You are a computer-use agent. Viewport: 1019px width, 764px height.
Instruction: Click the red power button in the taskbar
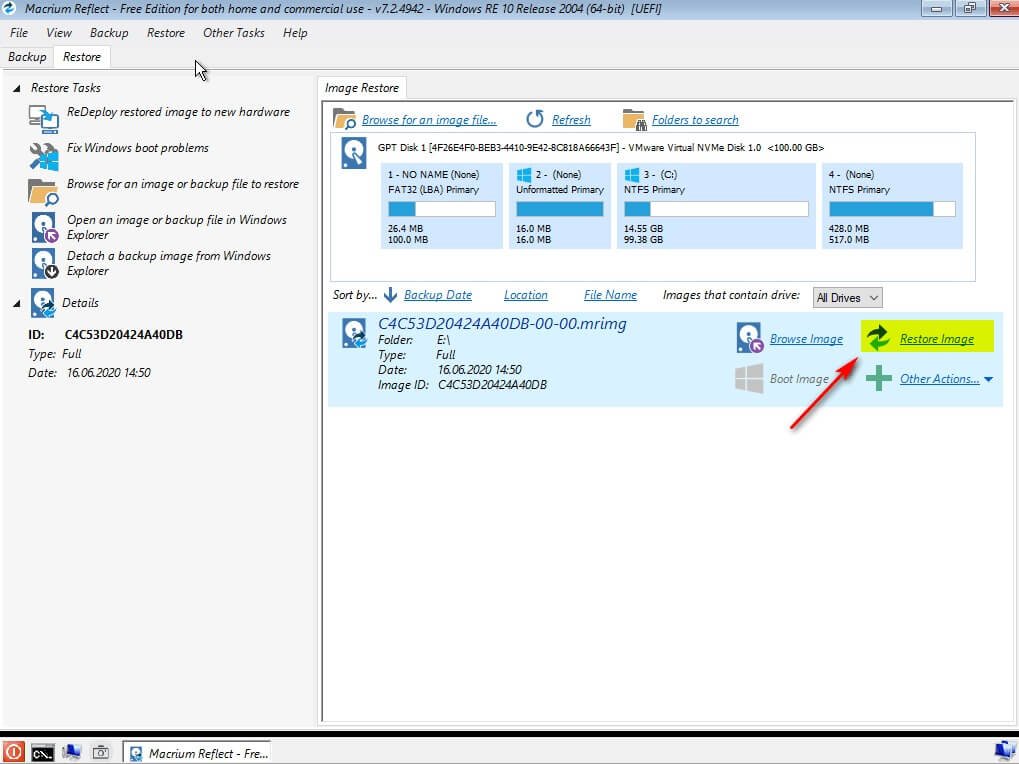tap(12, 752)
